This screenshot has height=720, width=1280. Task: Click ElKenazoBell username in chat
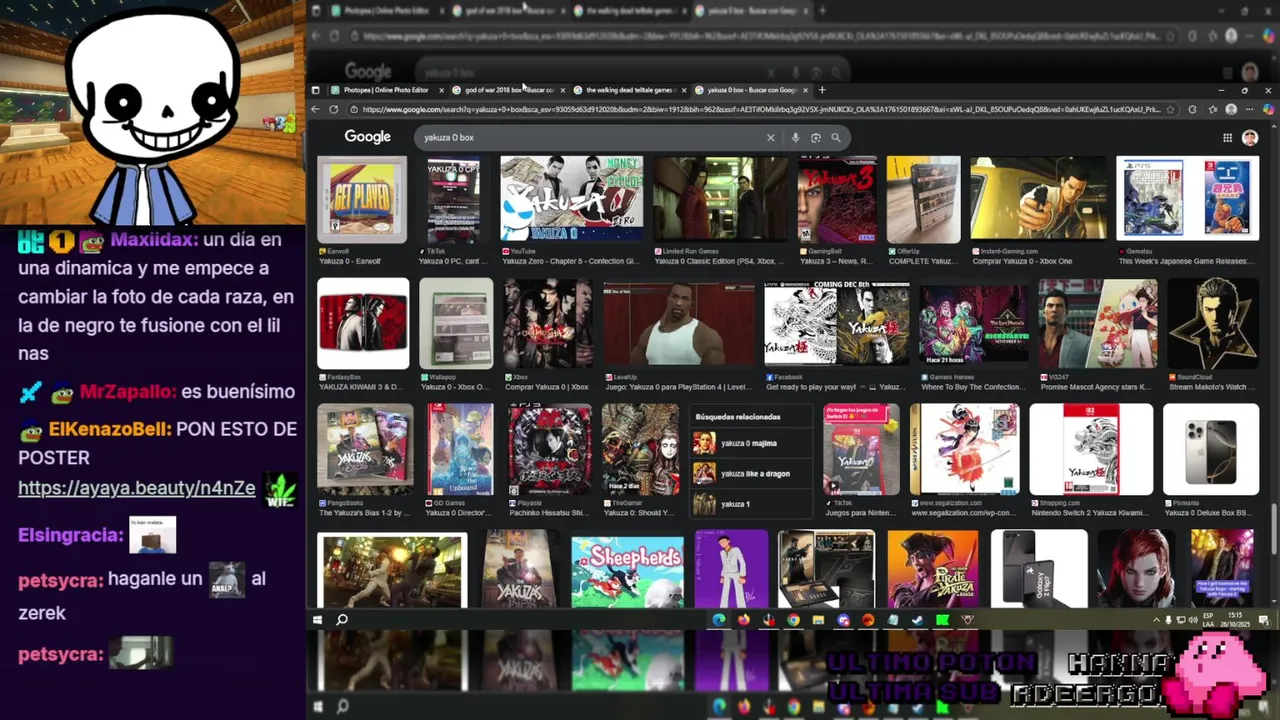[x=110, y=429]
